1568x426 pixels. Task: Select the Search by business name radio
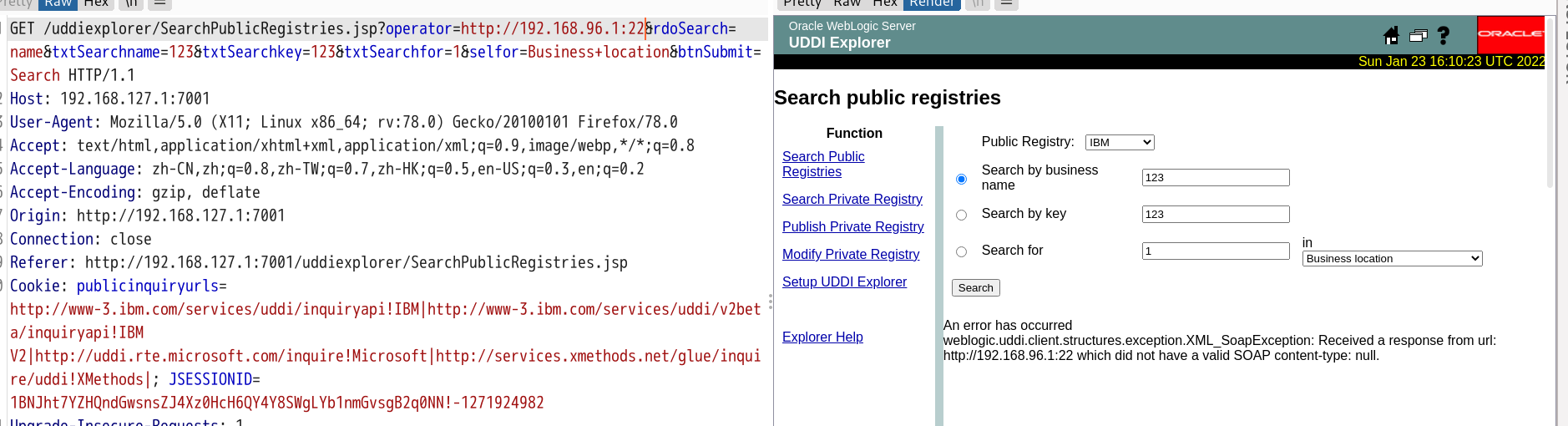[961, 179]
